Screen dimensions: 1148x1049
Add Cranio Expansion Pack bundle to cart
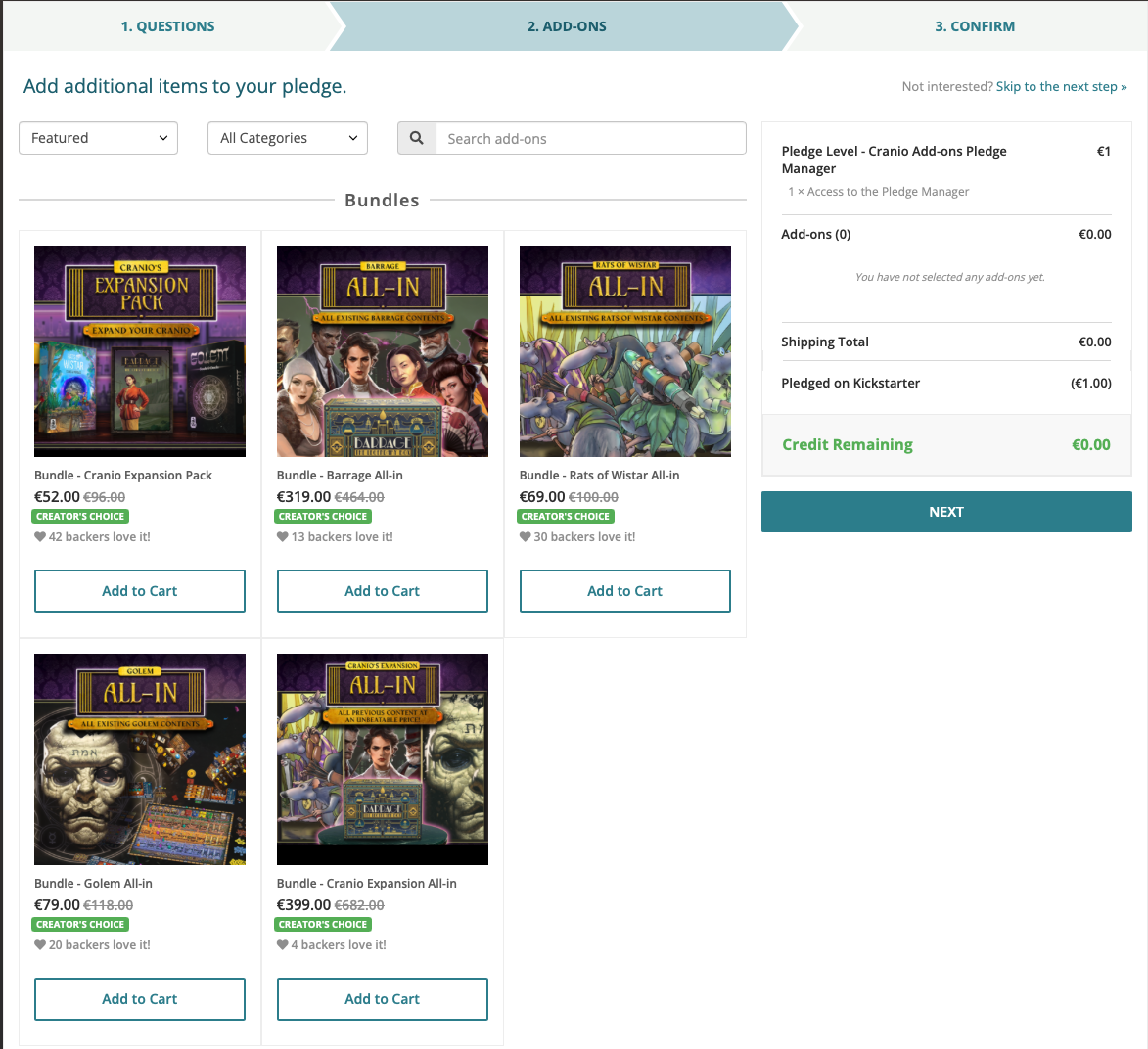140,591
